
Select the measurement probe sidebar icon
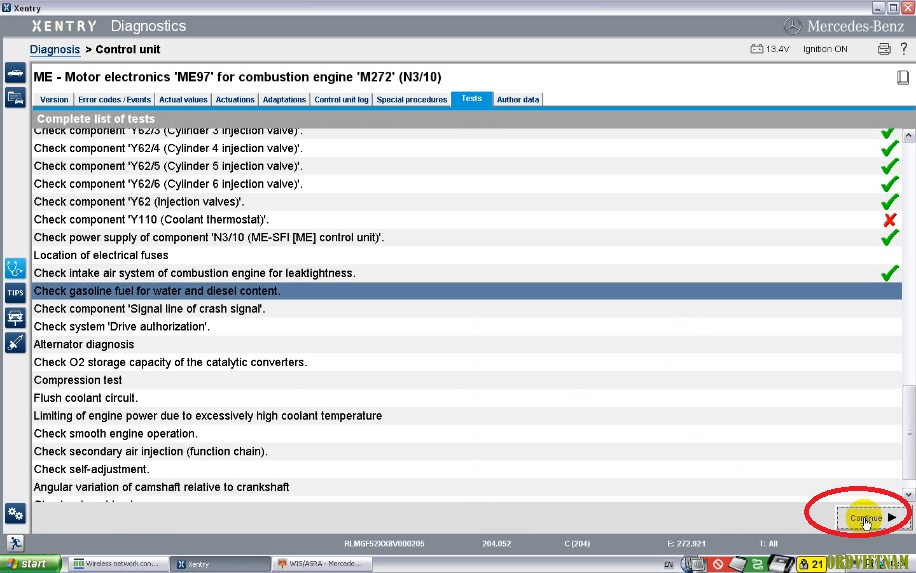(15, 342)
